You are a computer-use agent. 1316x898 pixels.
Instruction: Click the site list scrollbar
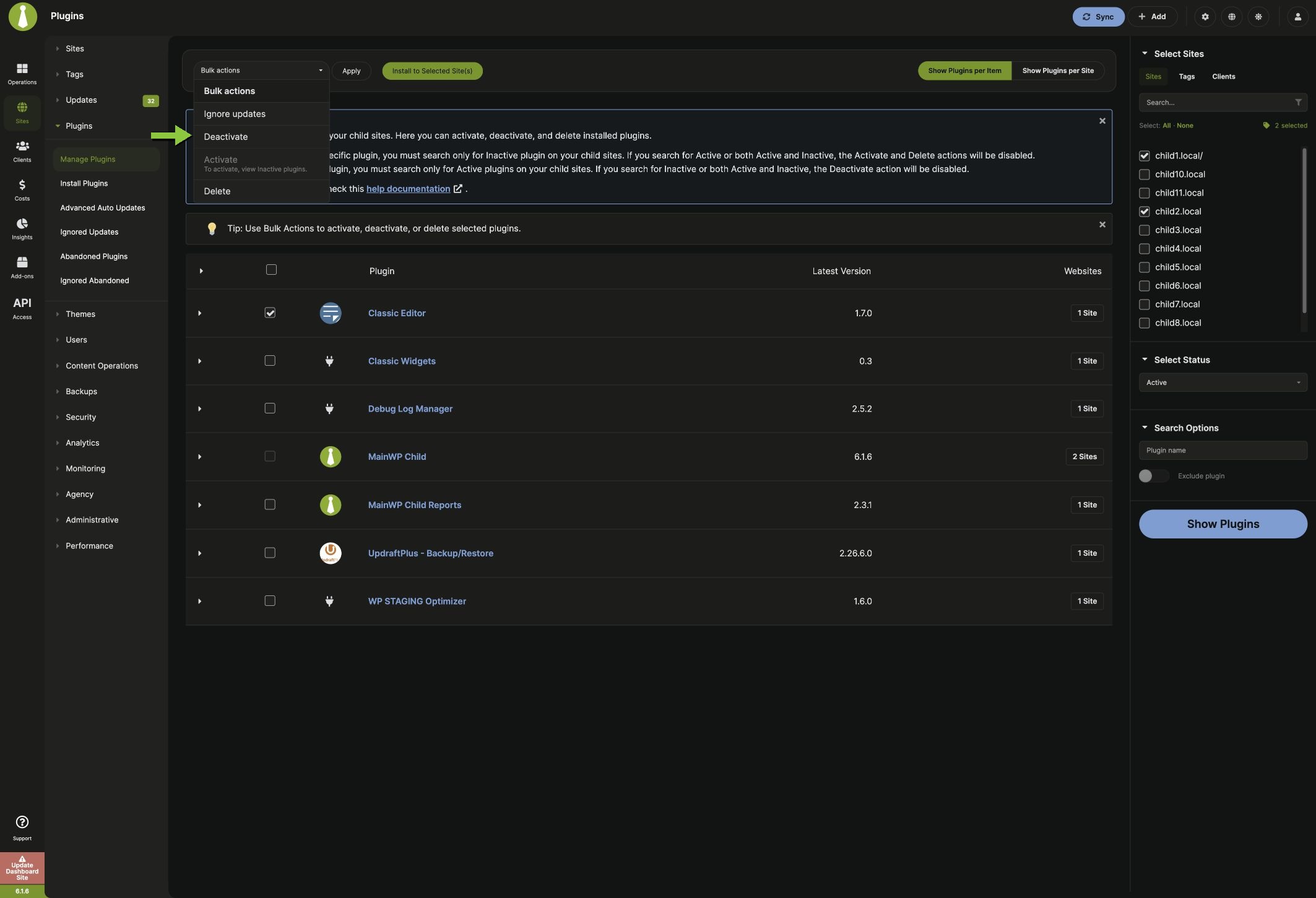coord(1304,230)
